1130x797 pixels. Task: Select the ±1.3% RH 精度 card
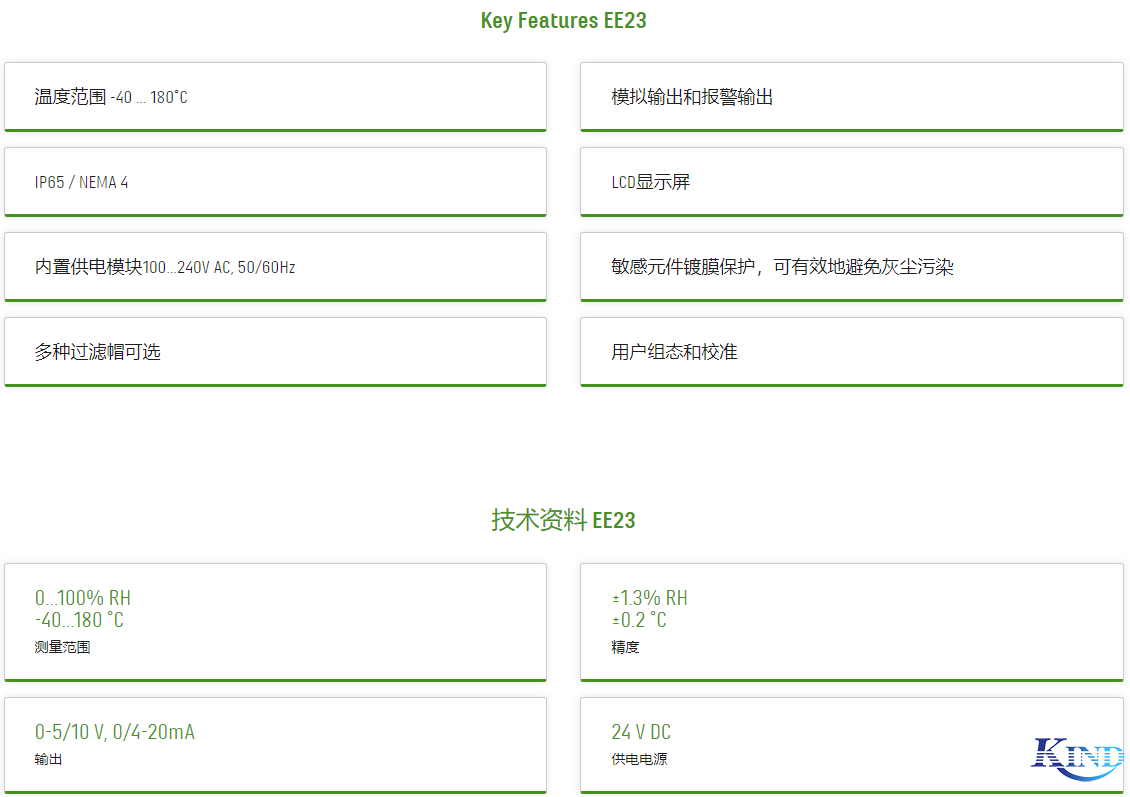point(851,622)
